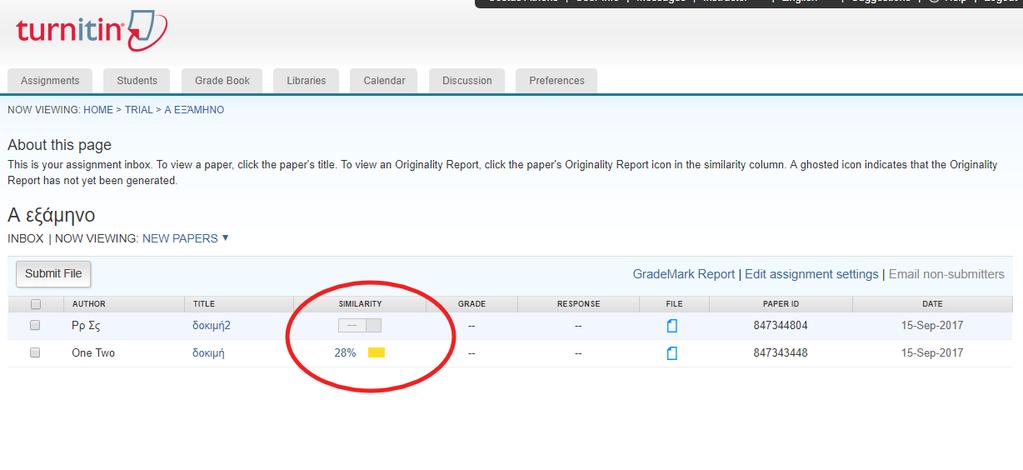The image size is (1023, 470).
Task: Click the response dashes for δοκιμή
Action: coord(578,353)
